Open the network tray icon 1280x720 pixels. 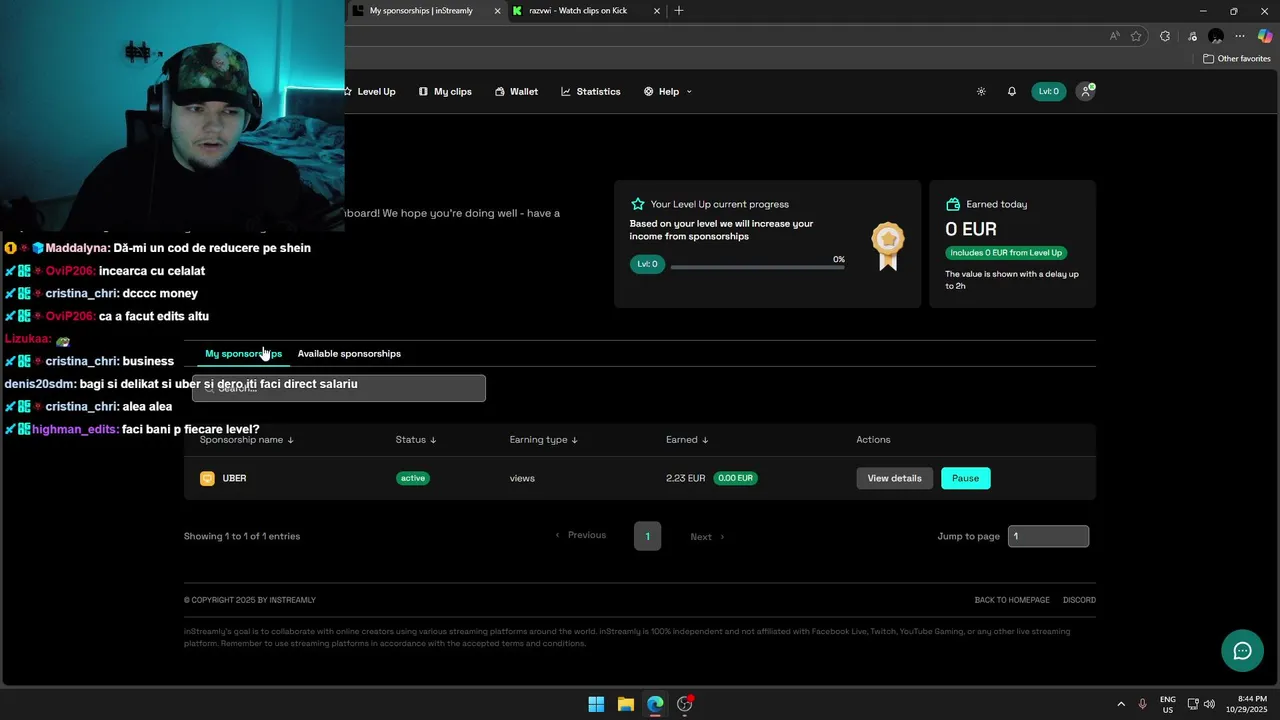pyautogui.click(x=1193, y=704)
